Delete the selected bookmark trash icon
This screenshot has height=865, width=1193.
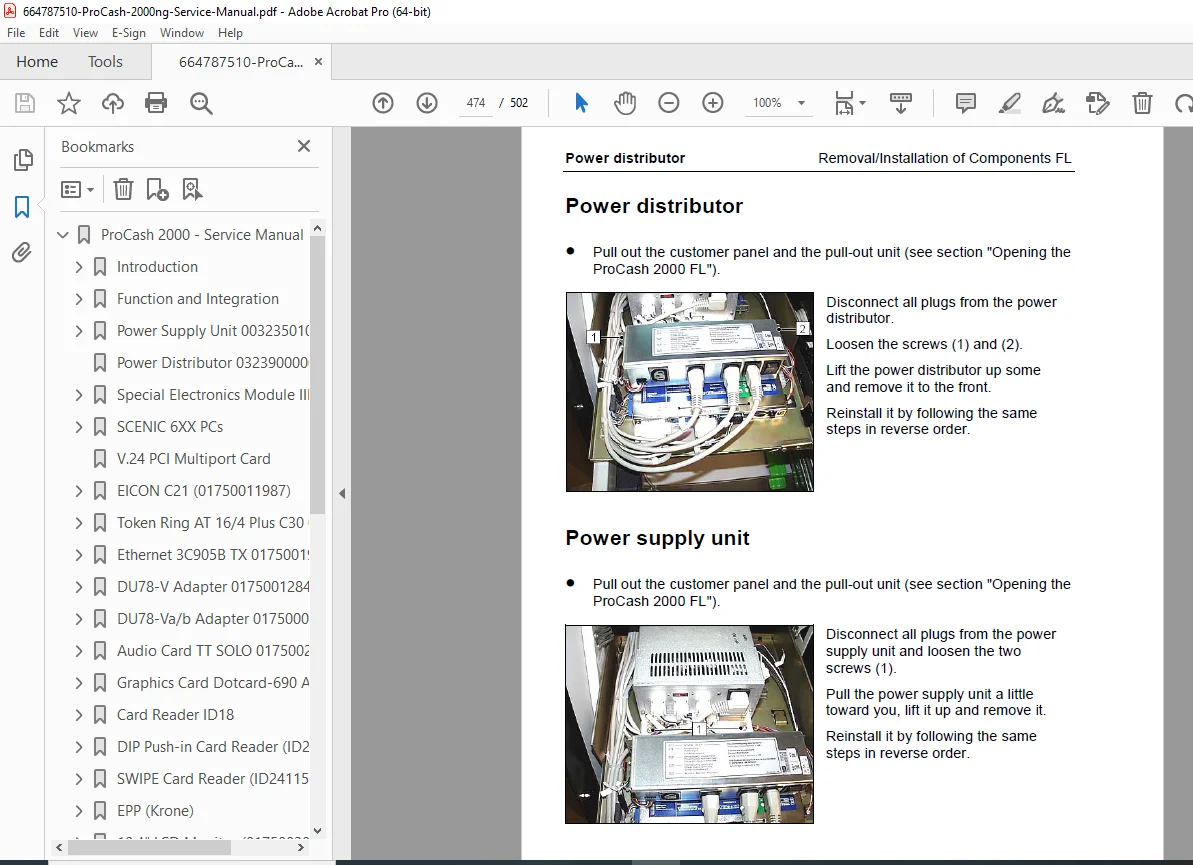point(123,189)
